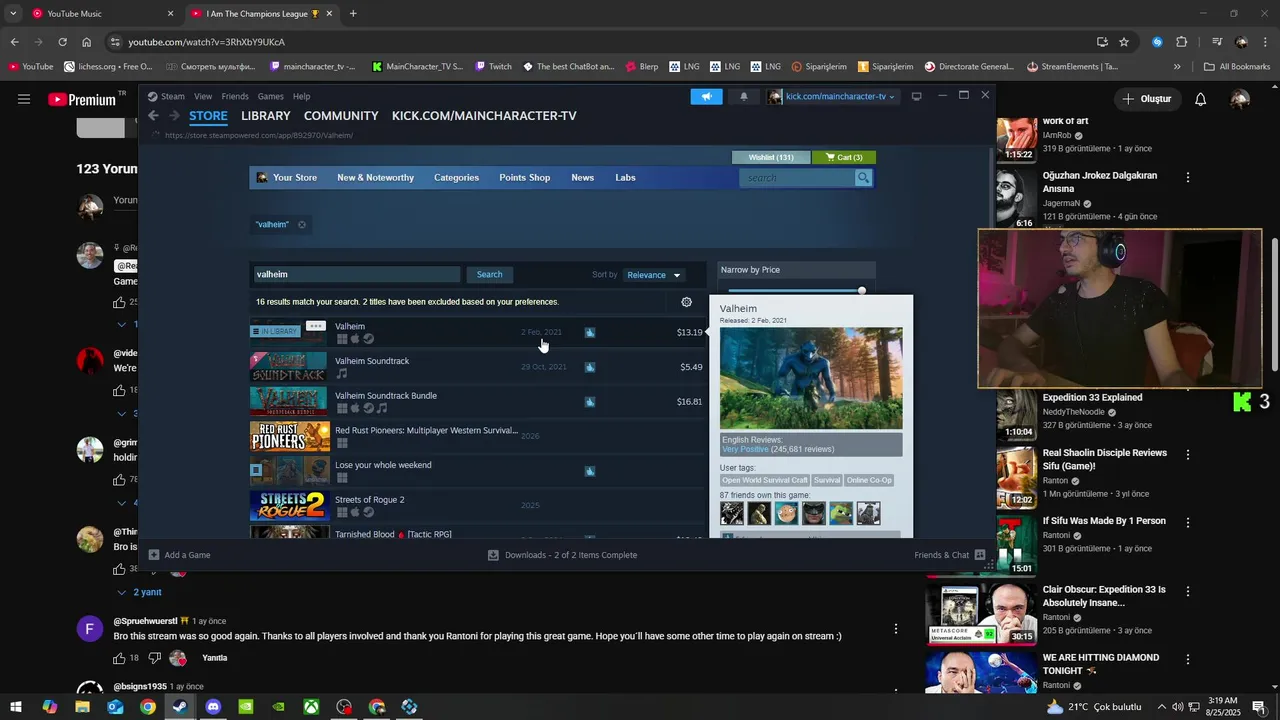The width and height of the screenshot is (1280, 720).
Task: Remove the "valheim" search tag
Action: tap(302, 225)
